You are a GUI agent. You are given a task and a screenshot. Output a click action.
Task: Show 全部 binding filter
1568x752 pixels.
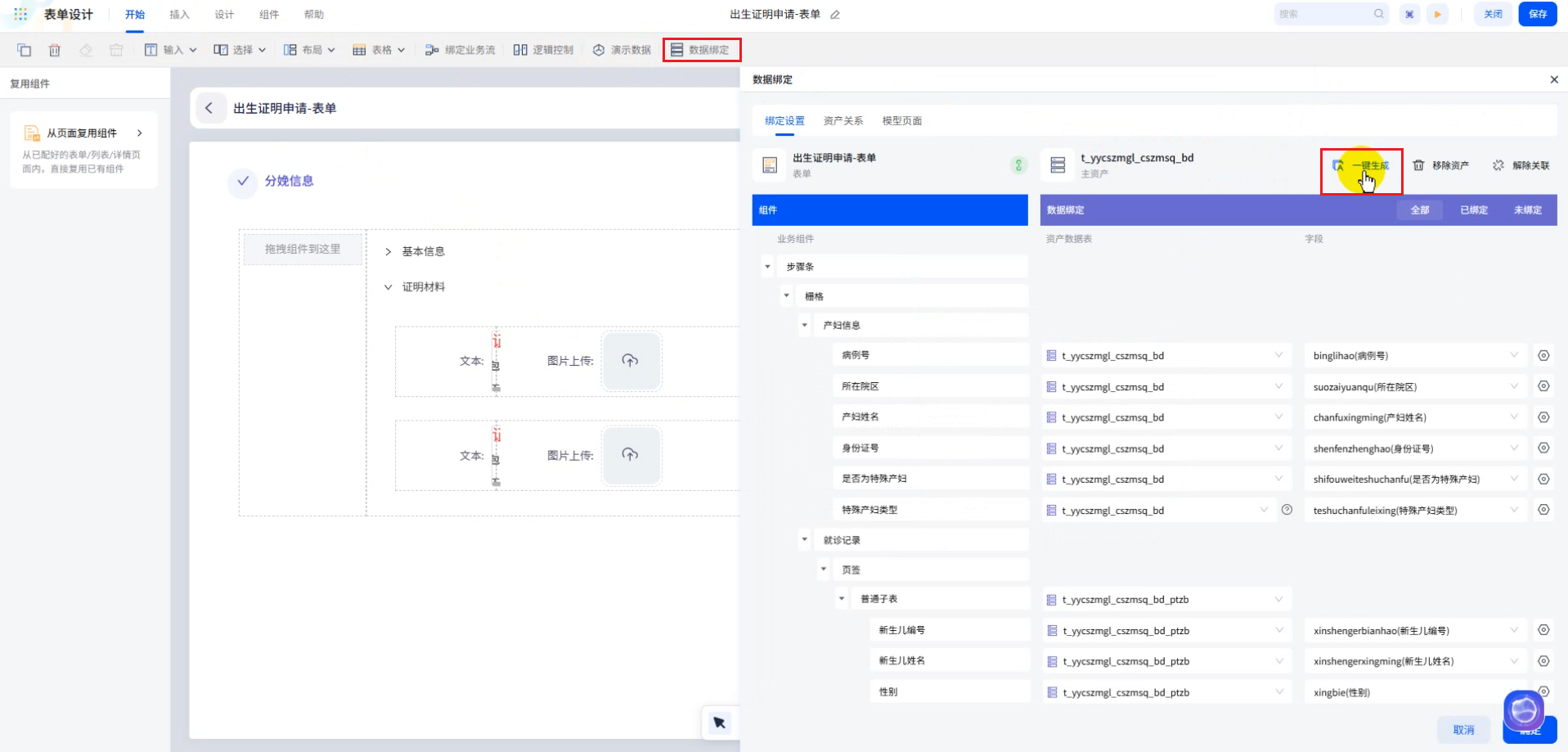(x=1420, y=210)
